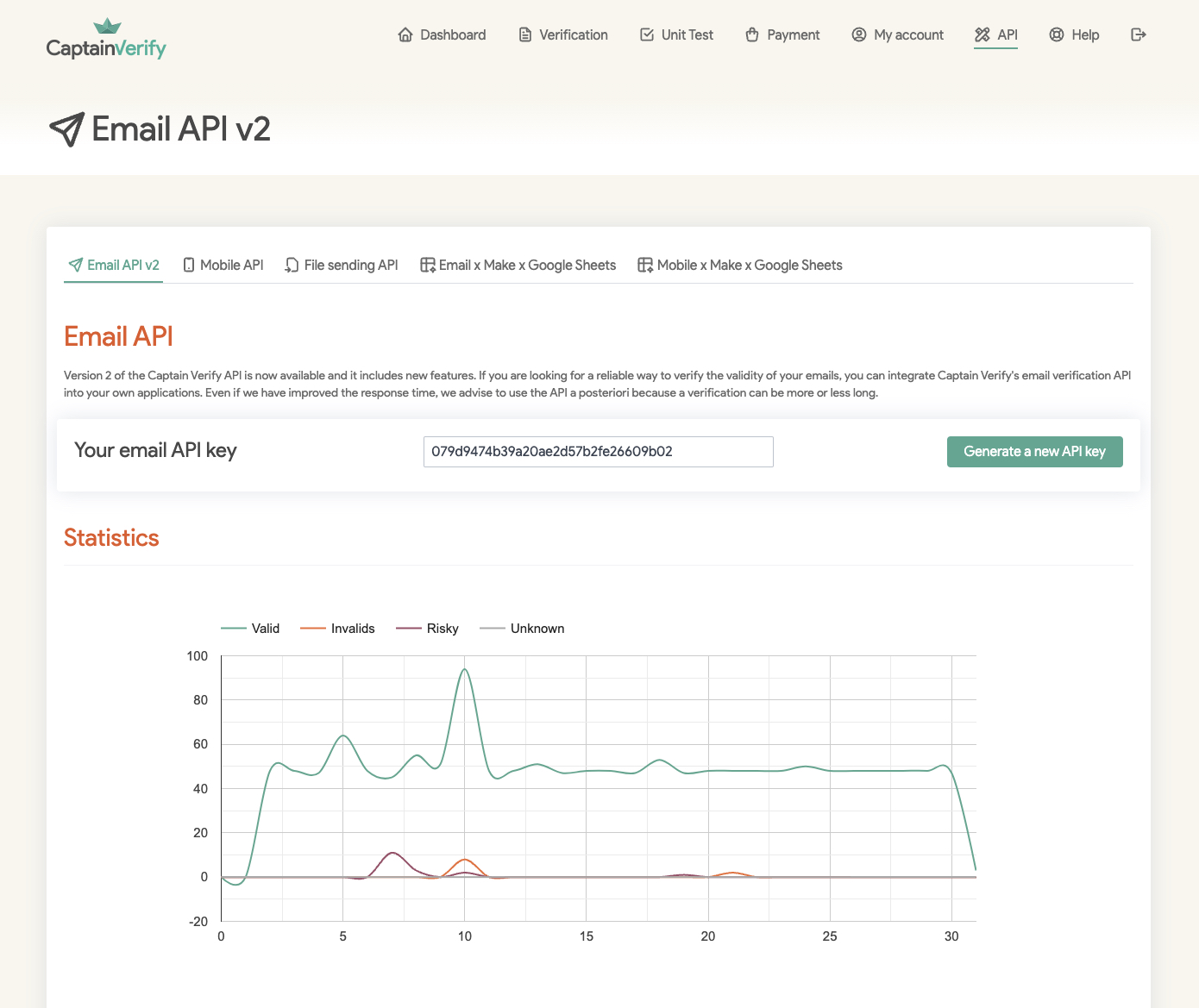This screenshot has width=1199, height=1008.
Task: Click the File sending API icon
Action: pyautogui.click(x=292, y=265)
